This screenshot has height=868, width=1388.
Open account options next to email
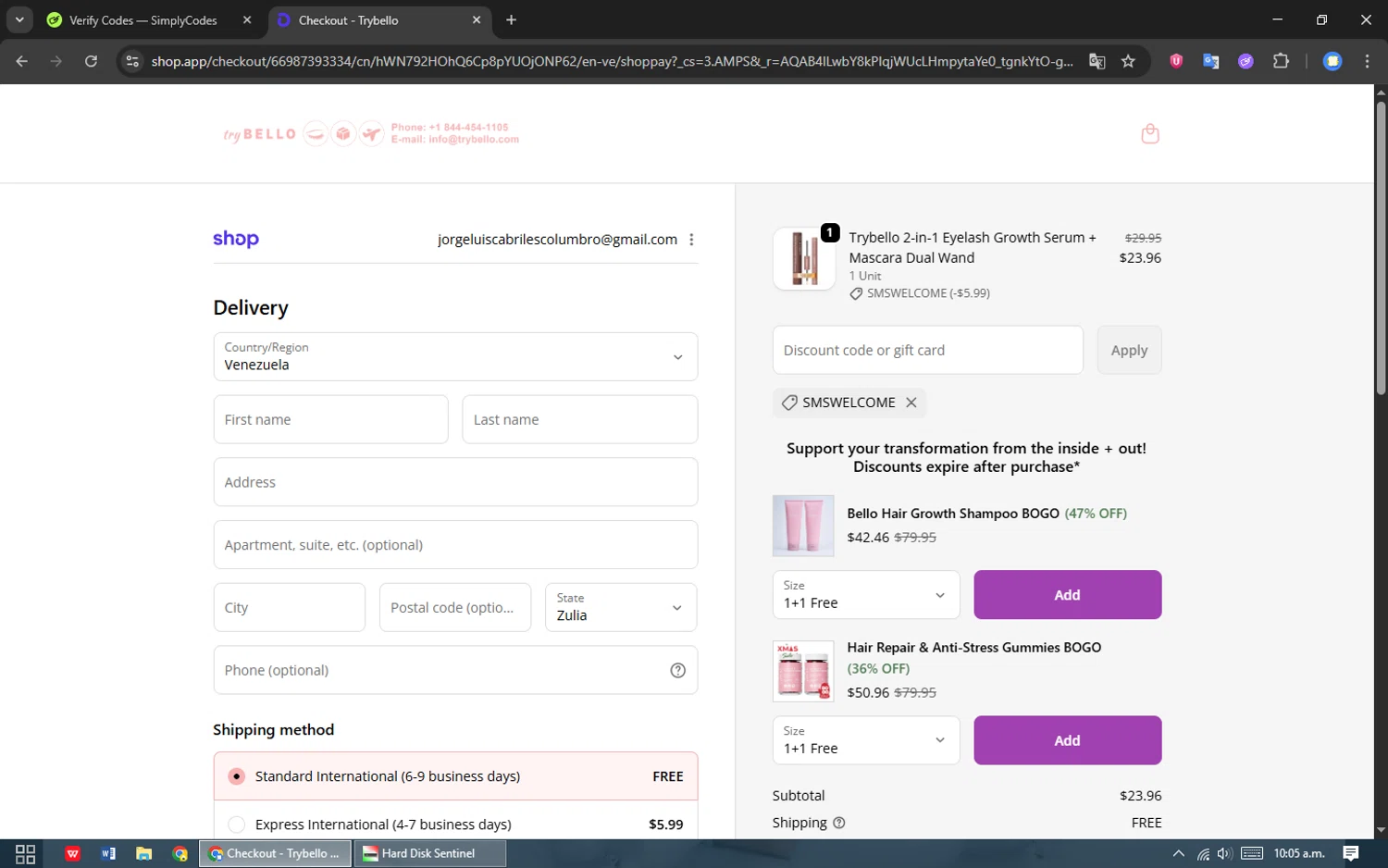[x=691, y=240]
